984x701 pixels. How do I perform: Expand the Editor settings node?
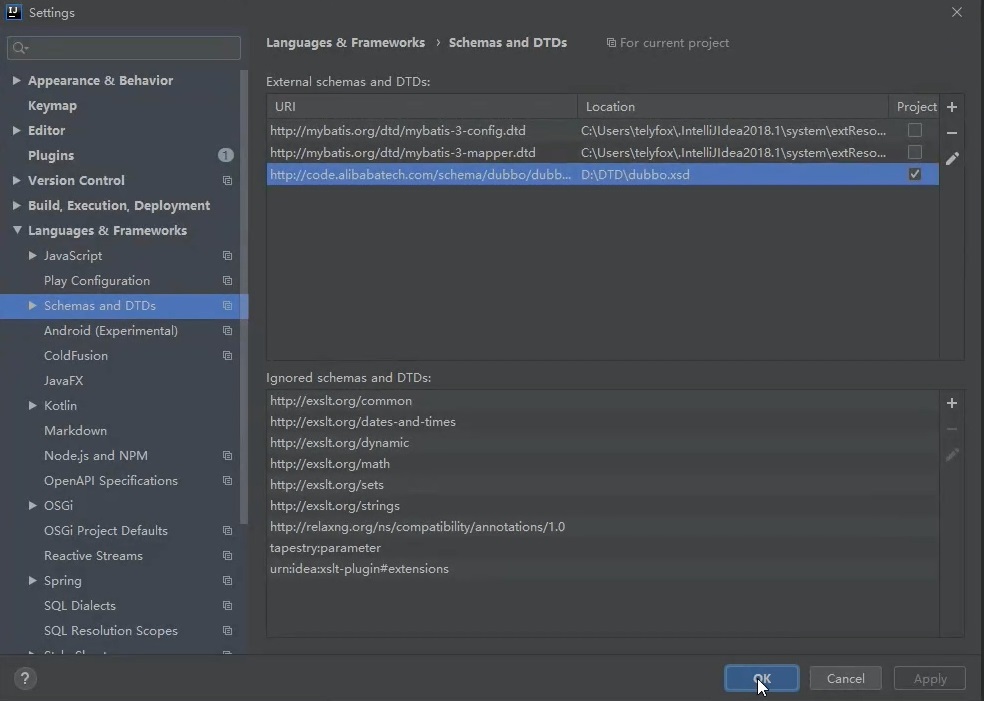pos(15,130)
